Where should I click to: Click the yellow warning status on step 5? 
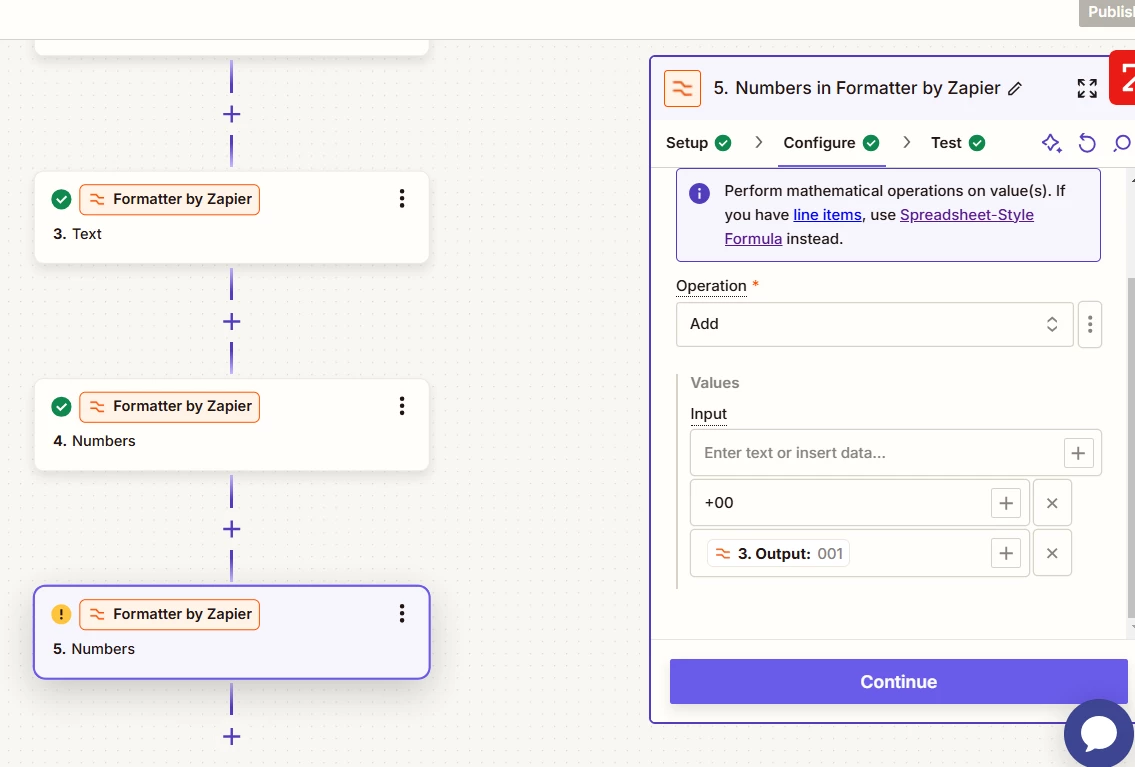coord(62,614)
